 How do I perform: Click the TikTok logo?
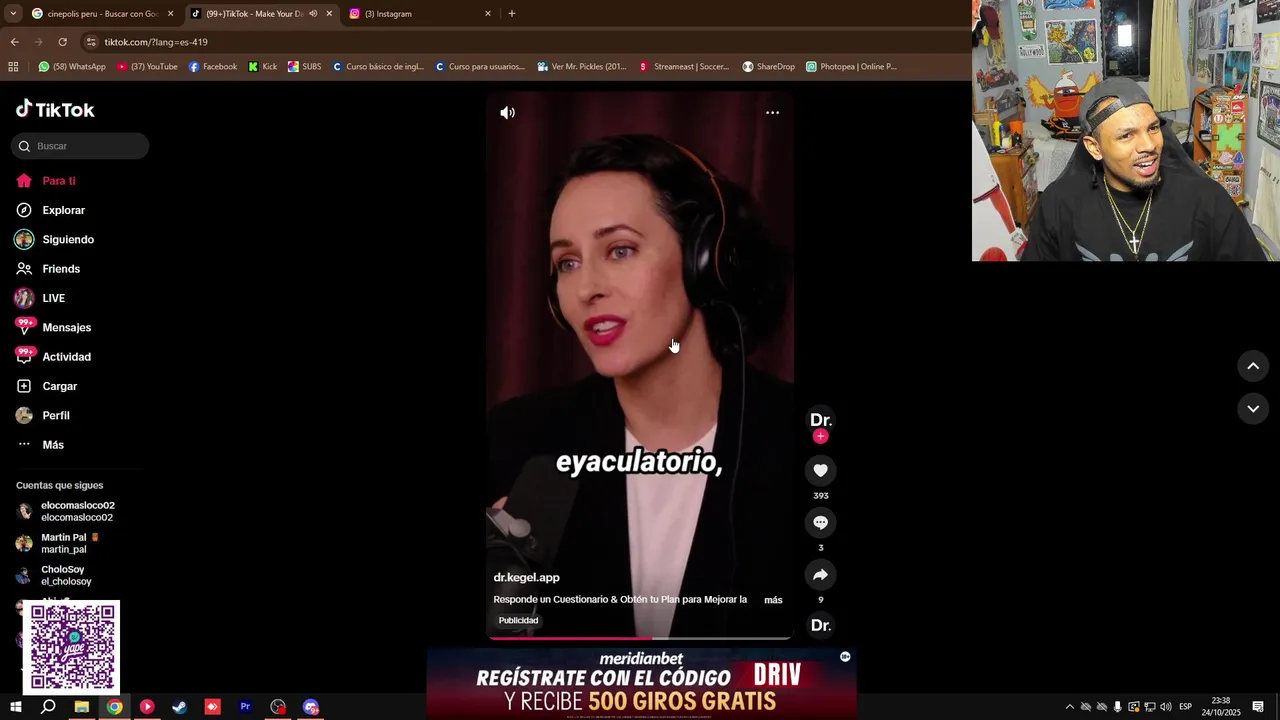click(55, 109)
